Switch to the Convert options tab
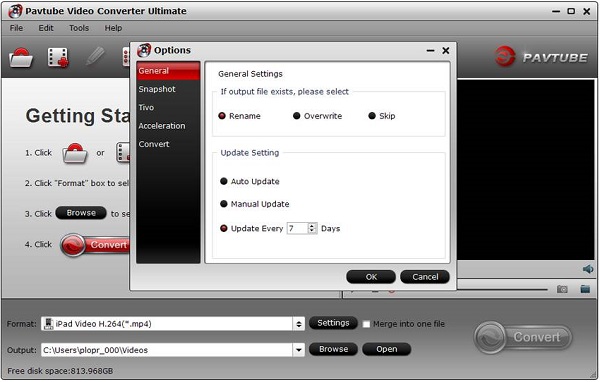The height and width of the screenshot is (382, 600). (168, 144)
